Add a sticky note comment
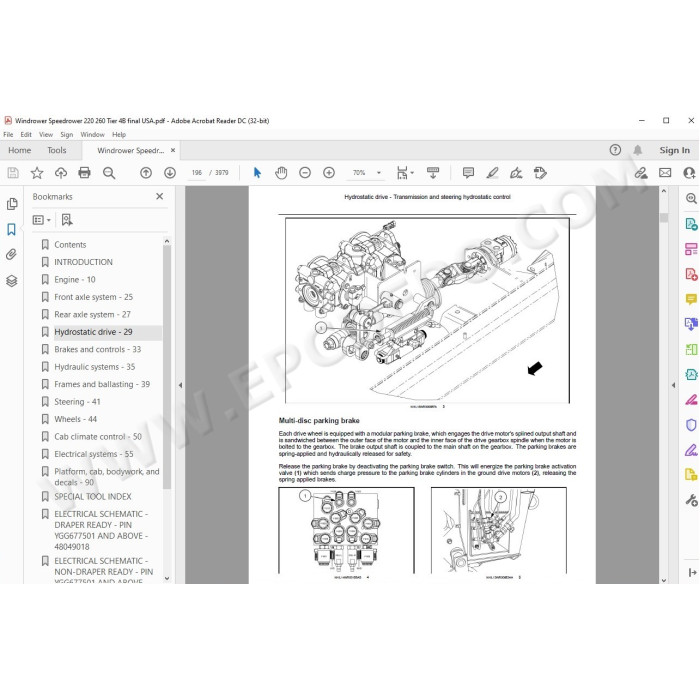The width and height of the screenshot is (700, 700). 468,173
